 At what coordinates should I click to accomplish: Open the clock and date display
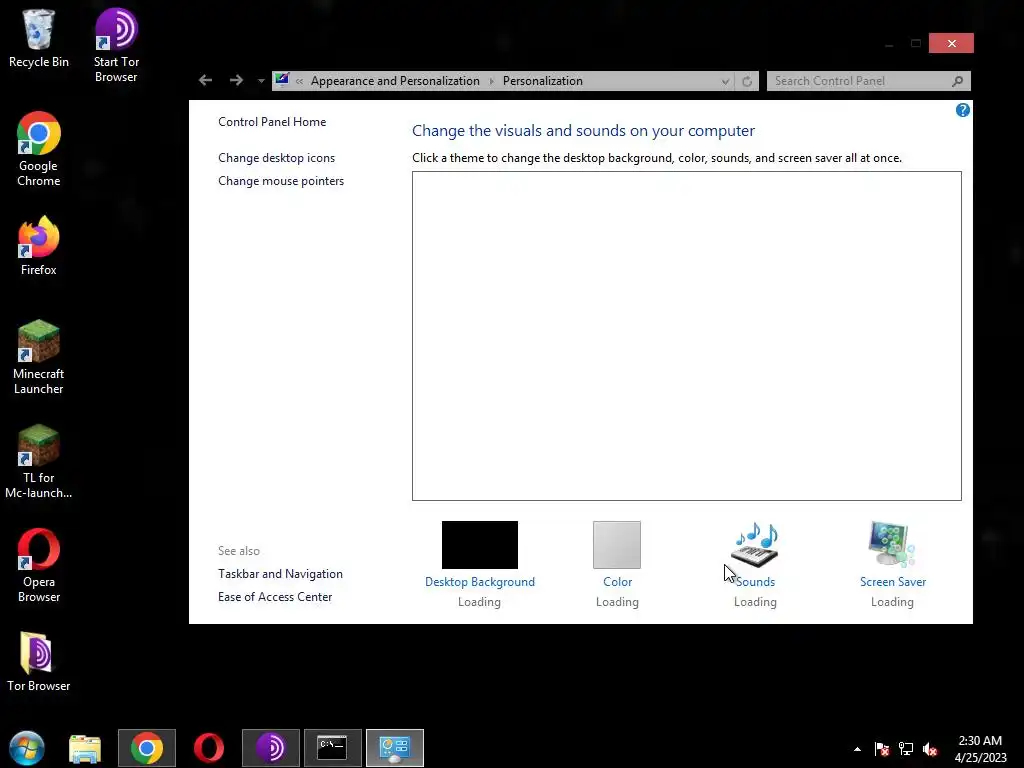point(980,749)
